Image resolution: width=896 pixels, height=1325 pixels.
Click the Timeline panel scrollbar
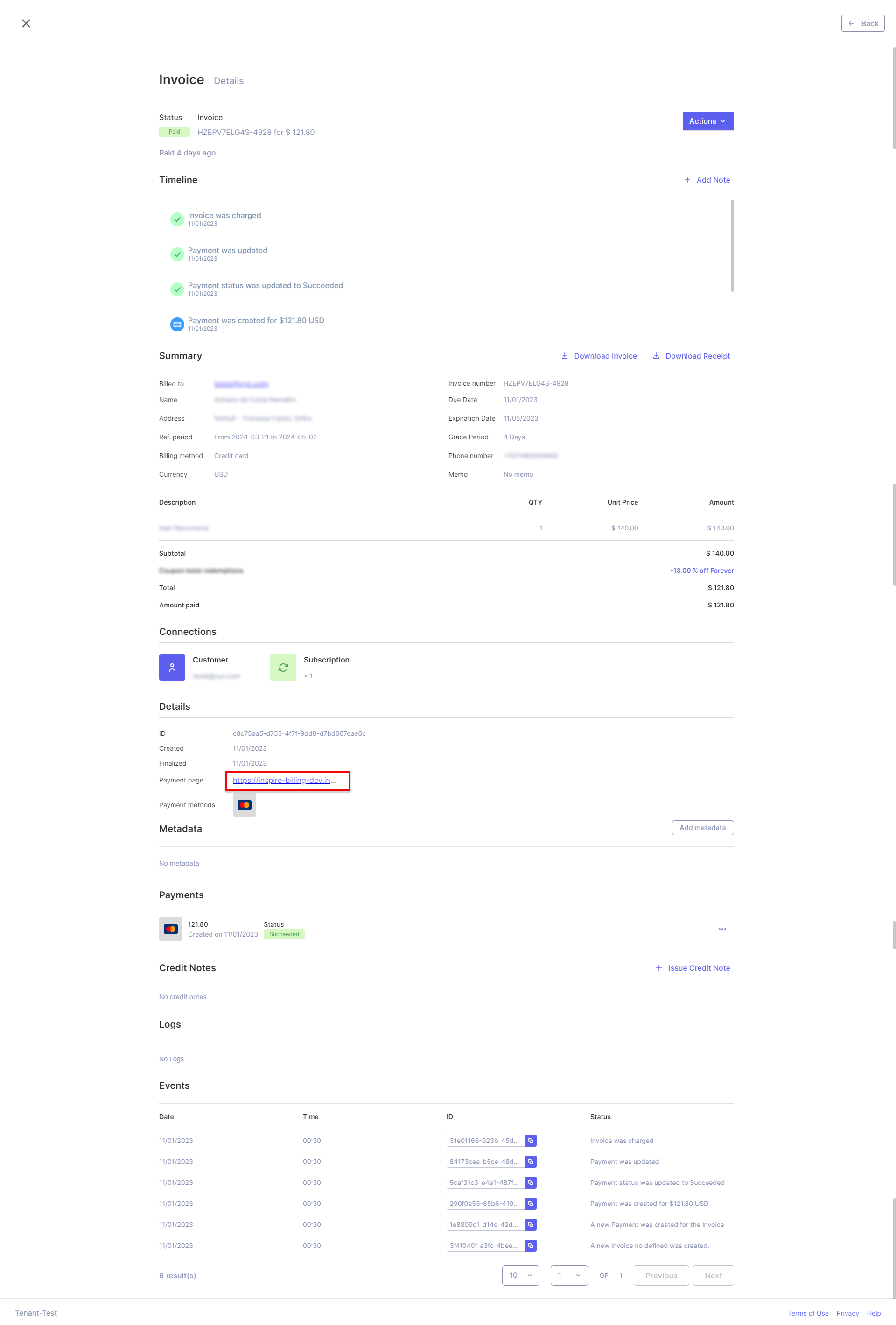(x=732, y=246)
